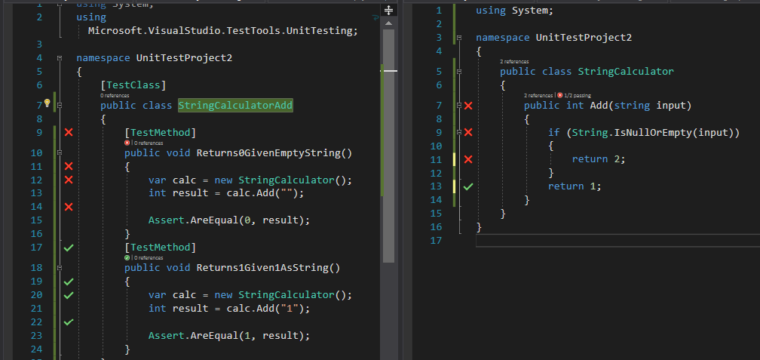Click 'Microsoft.VisualStudio.TestTools.UnitTesting;' text
This screenshot has height=360, width=760.
(x=223, y=31)
